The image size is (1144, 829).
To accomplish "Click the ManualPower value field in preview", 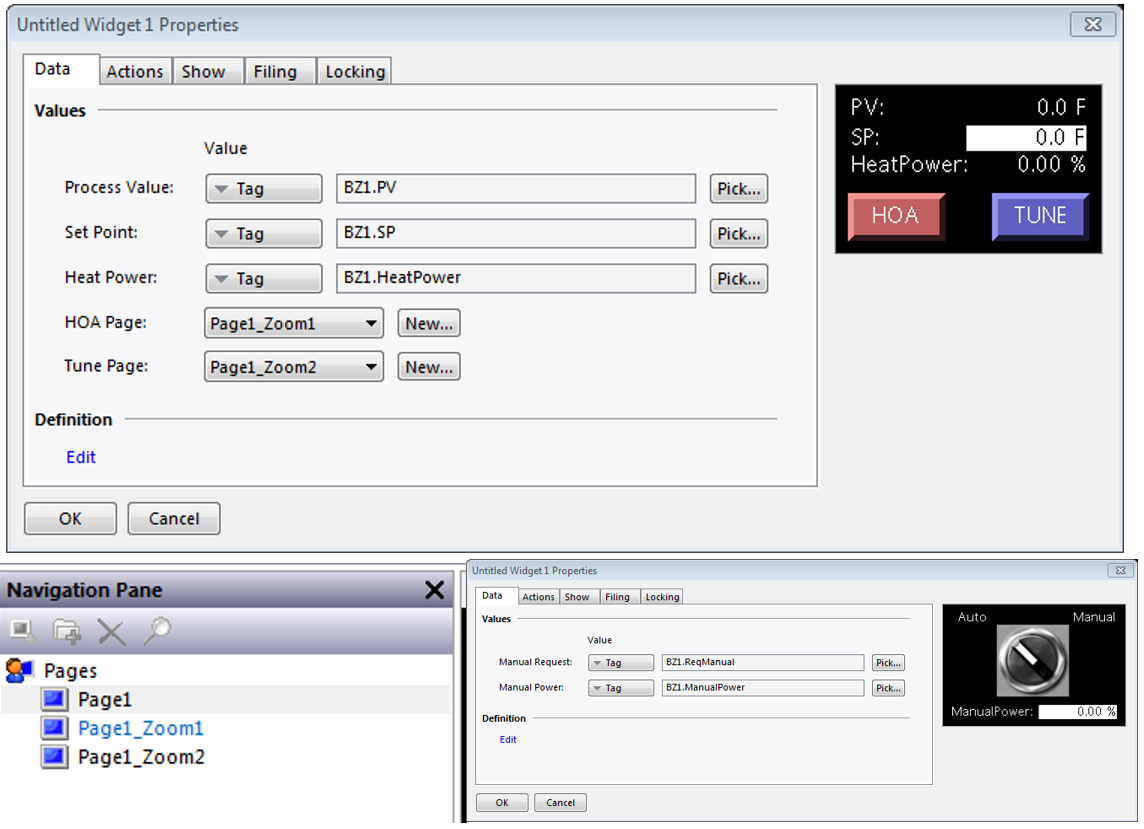I will tap(1078, 712).
